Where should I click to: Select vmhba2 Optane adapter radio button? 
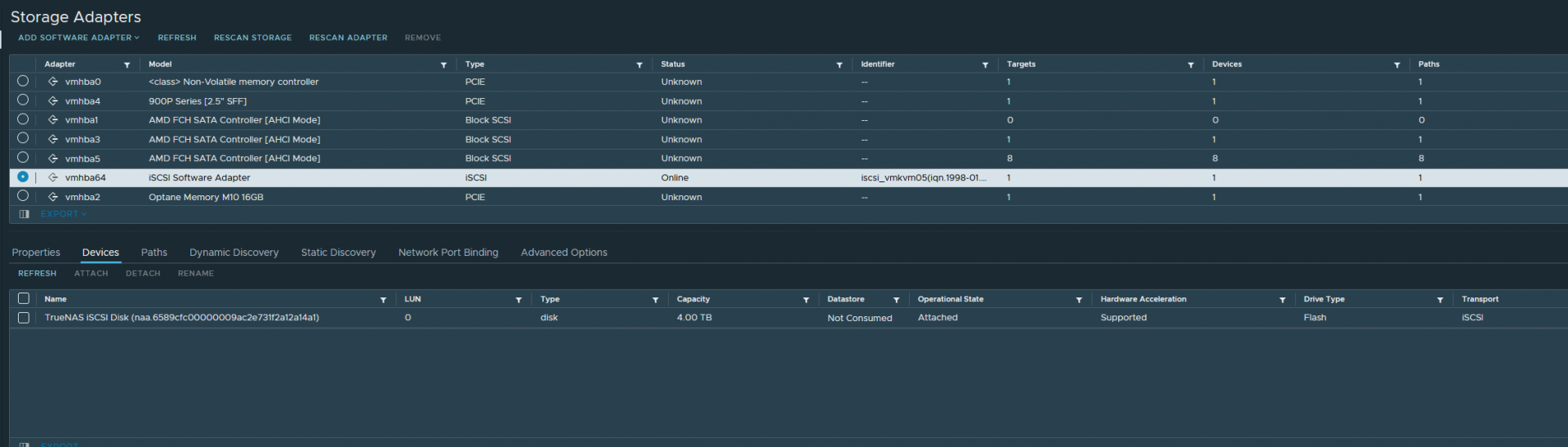23,196
